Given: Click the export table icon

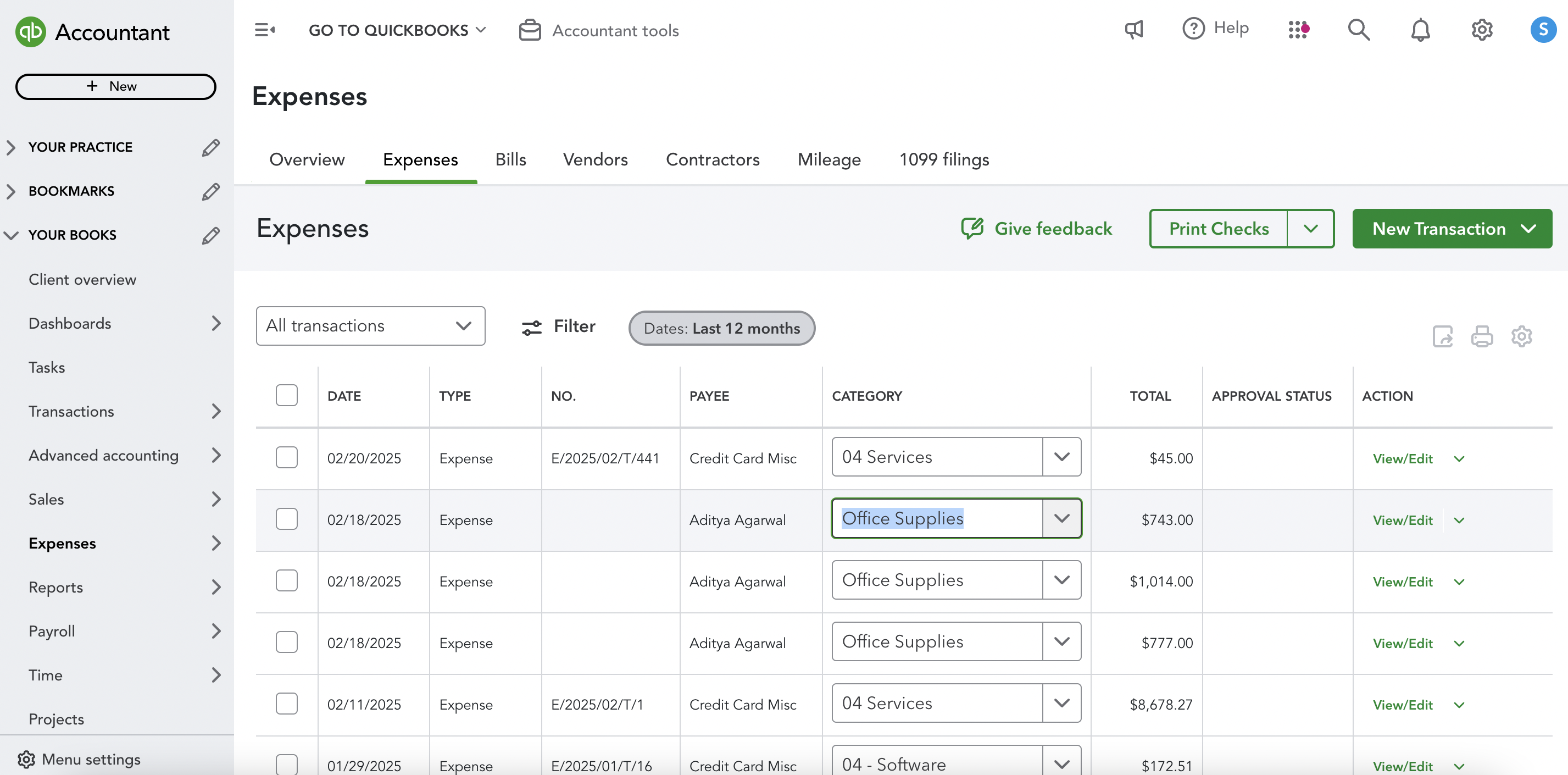Looking at the screenshot, I should coord(1442,336).
